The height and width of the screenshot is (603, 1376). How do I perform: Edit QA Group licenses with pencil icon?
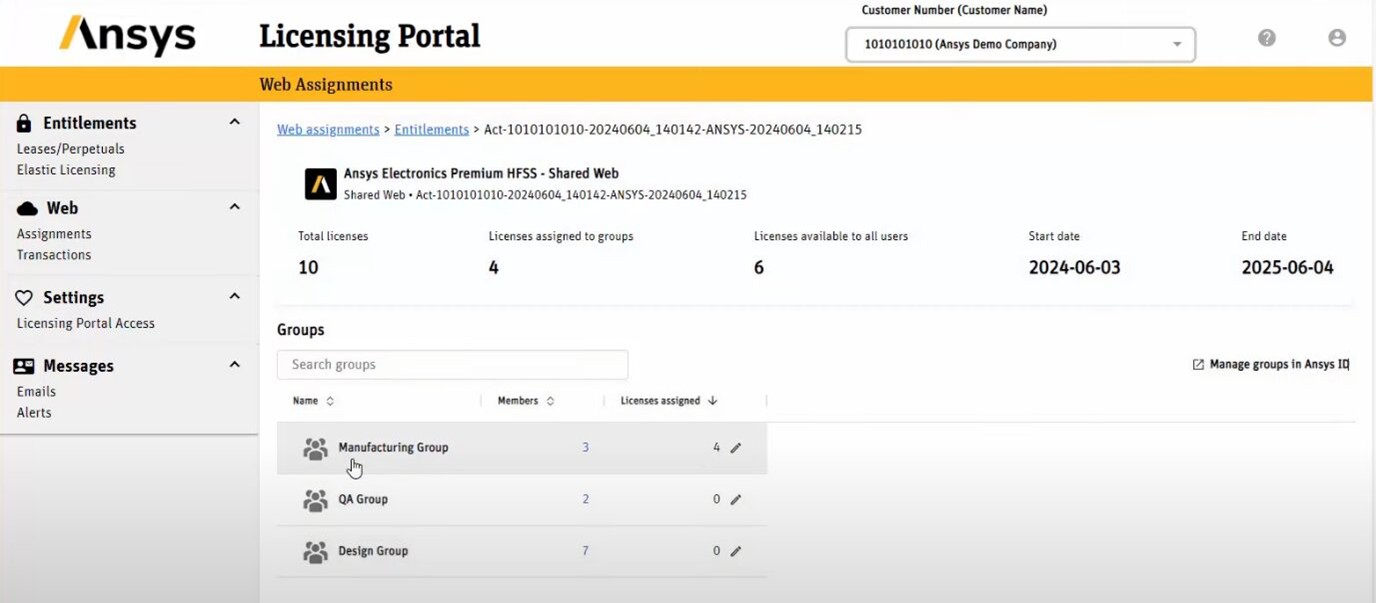click(x=735, y=499)
